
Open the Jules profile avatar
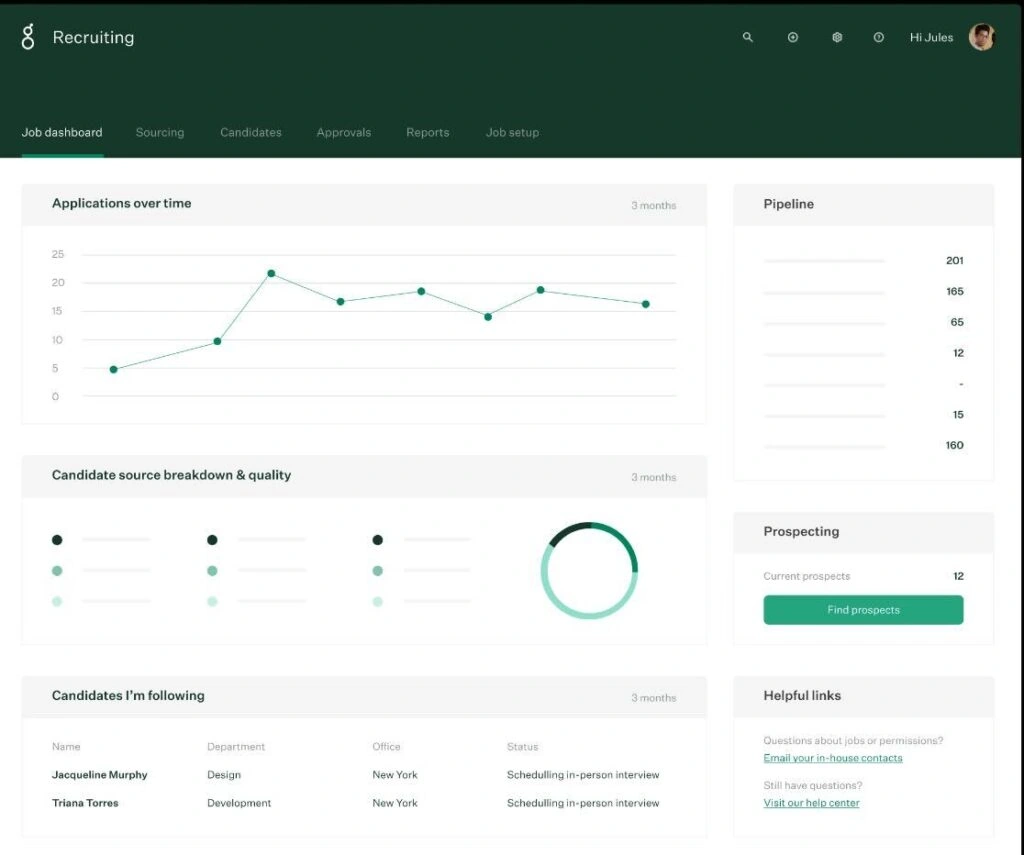[x=981, y=37]
